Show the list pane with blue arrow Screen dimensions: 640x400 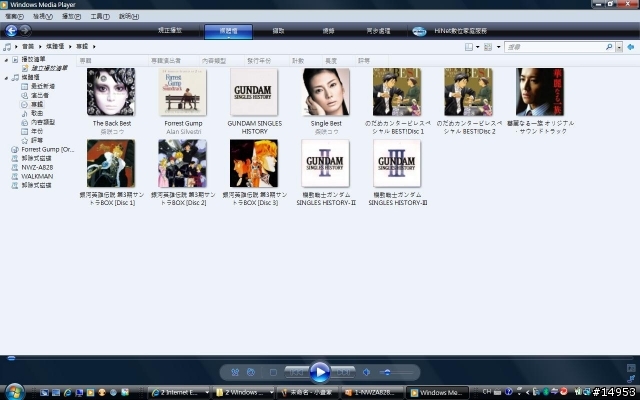pos(631,47)
